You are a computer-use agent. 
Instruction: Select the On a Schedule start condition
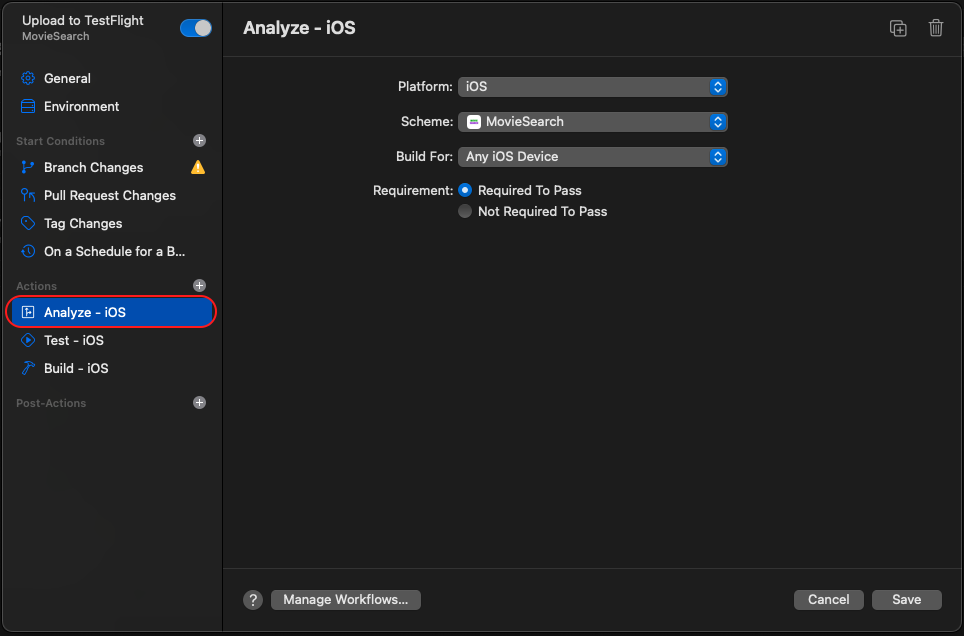(x=112, y=252)
